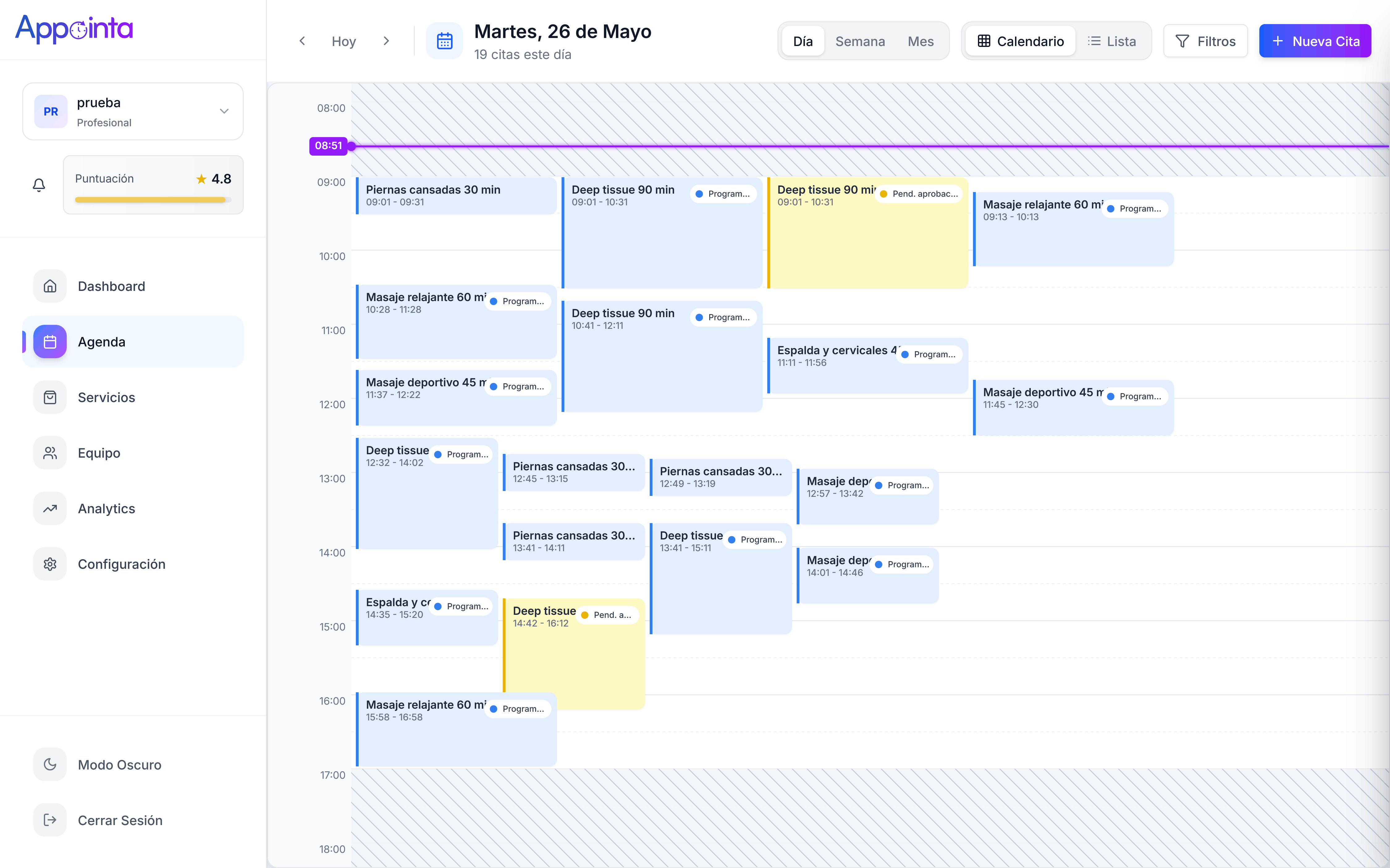Open Deep tissue 10:41 - 12:11 appointment
Viewport: 1390px width, 868px height.
(x=662, y=357)
